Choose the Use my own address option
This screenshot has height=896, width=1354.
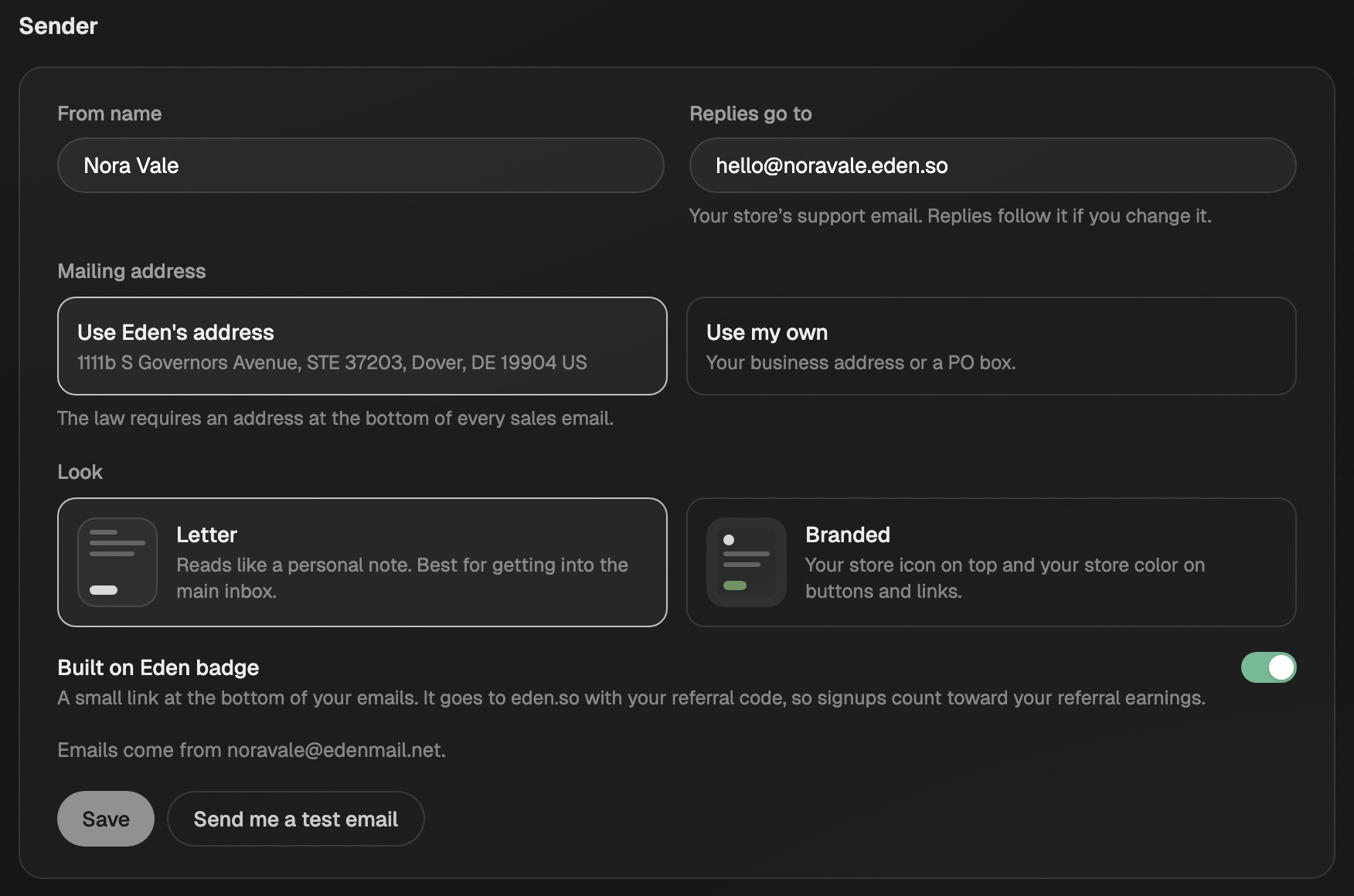pyautogui.click(x=992, y=346)
